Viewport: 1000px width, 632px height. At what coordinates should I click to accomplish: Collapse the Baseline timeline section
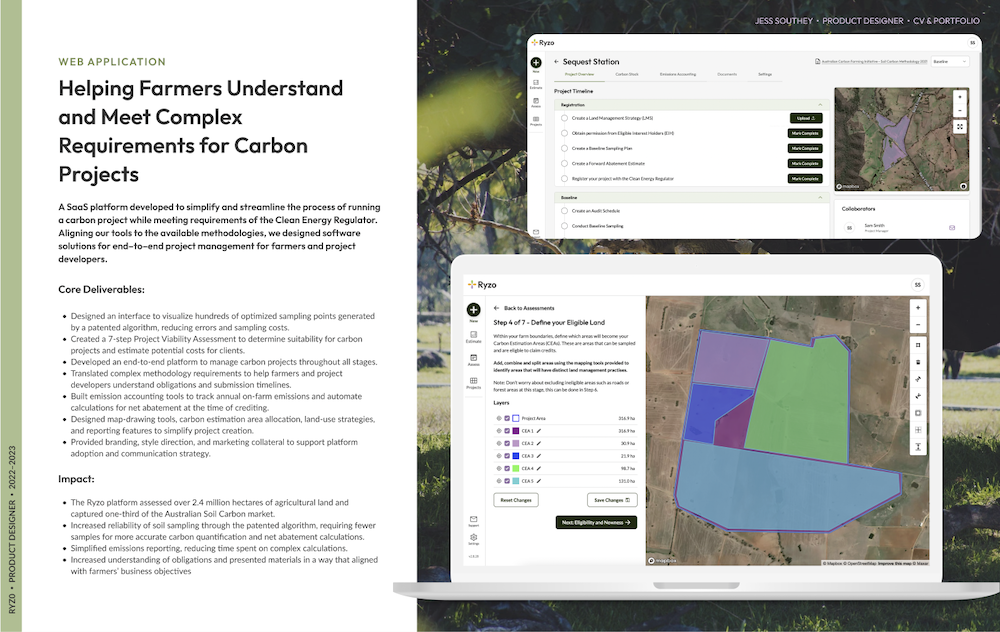pyautogui.click(x=820, y=198)
